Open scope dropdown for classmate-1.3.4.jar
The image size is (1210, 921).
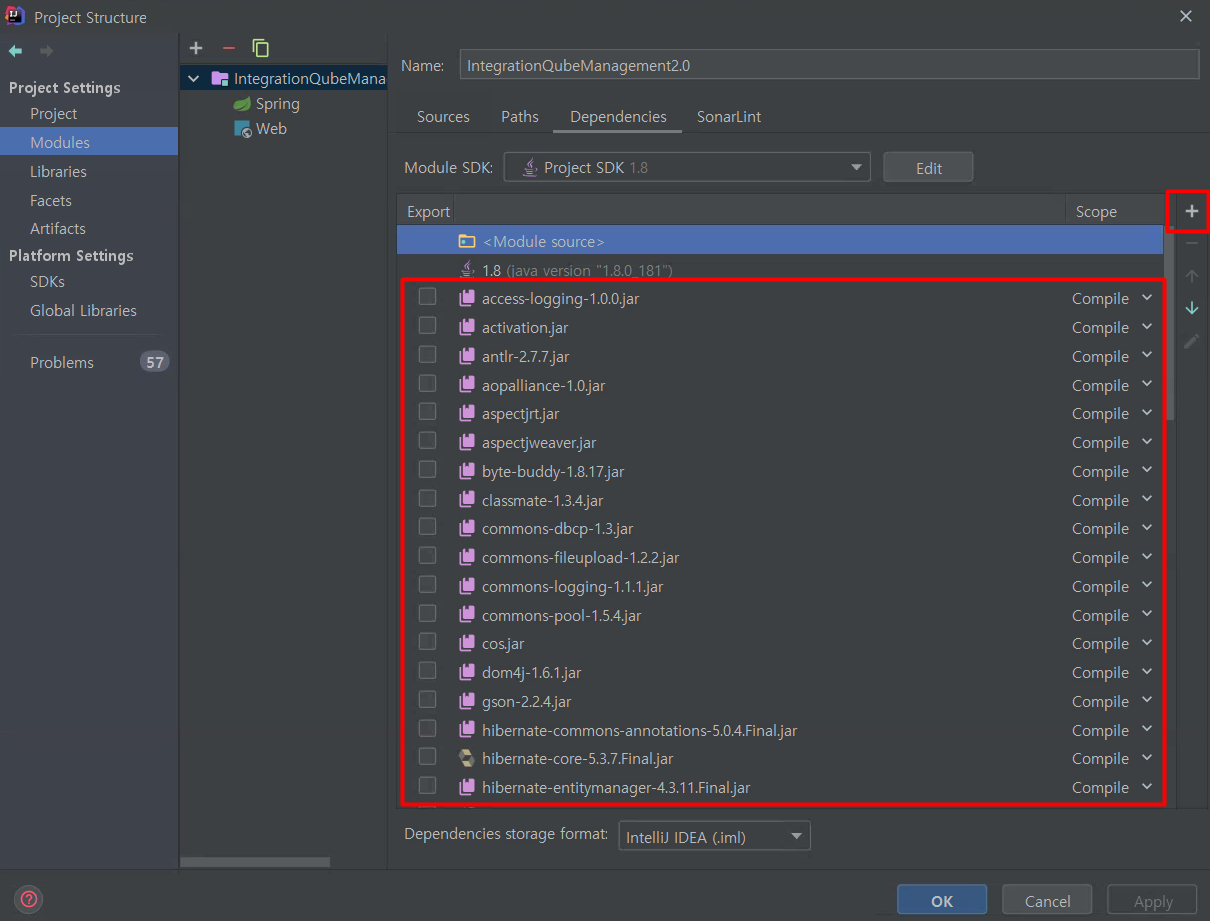(x=1147, y=499)
